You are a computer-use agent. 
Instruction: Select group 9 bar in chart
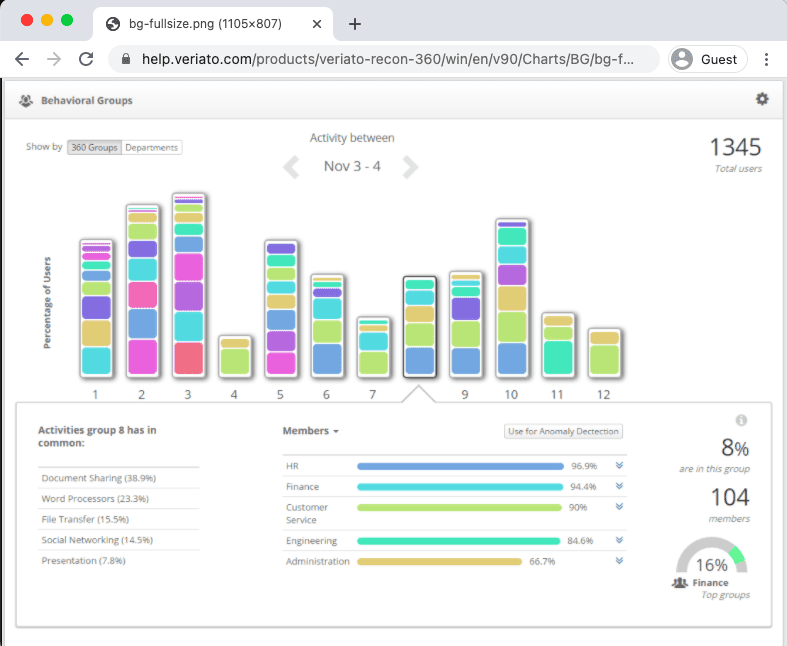(465, 324)
